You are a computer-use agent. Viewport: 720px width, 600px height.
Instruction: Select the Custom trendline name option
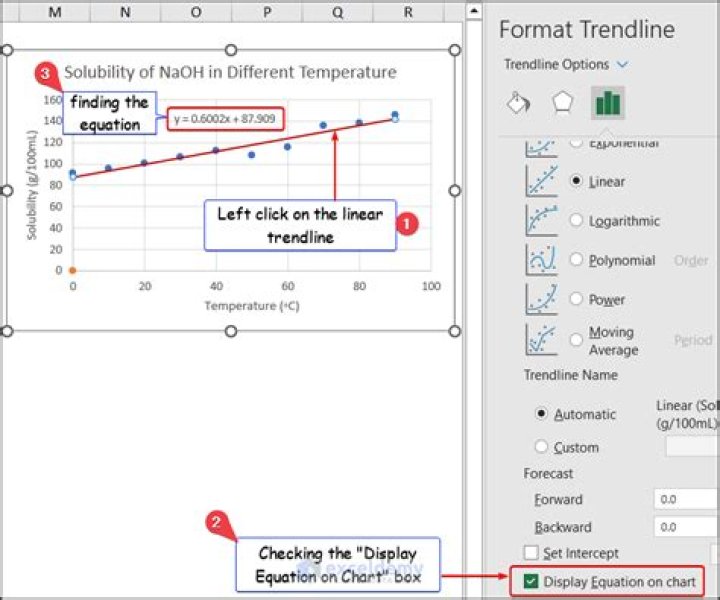point(542,447)
